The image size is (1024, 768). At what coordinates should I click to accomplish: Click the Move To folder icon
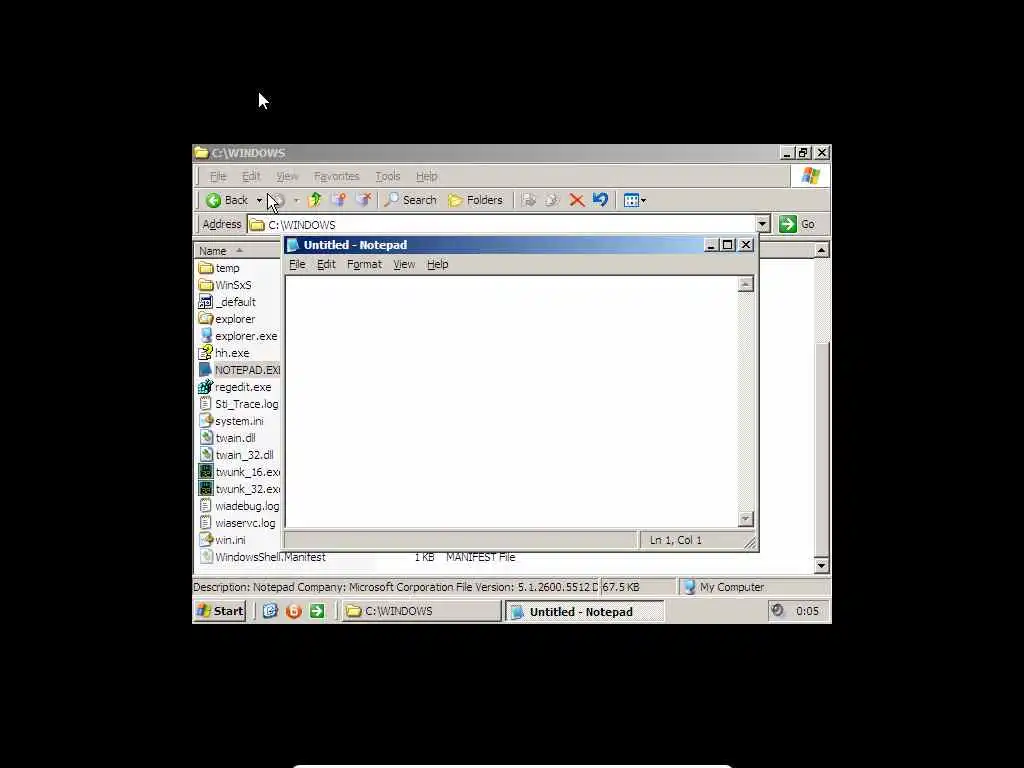tap(339, 200)
